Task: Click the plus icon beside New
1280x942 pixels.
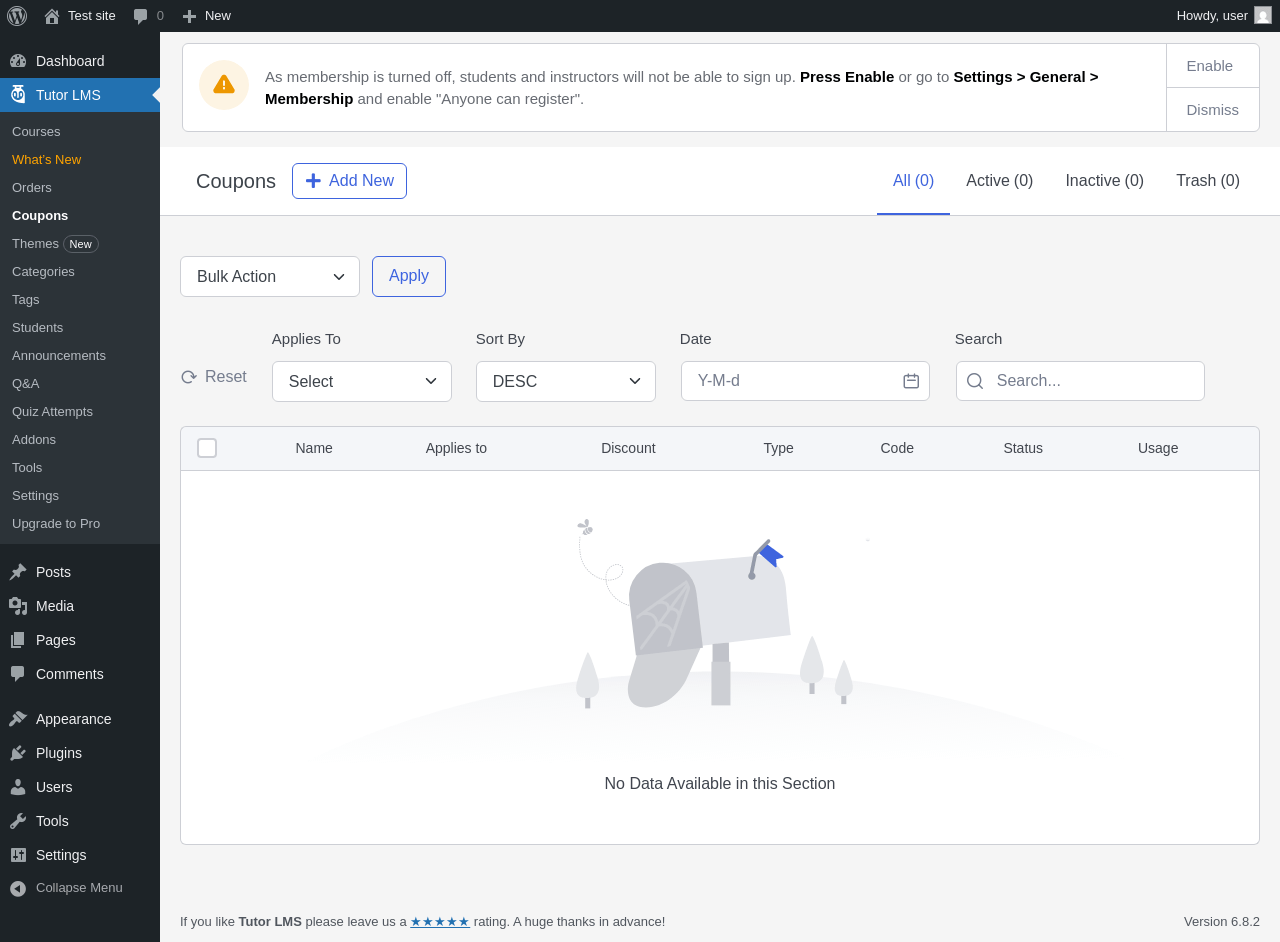Action: coord(189,16)
